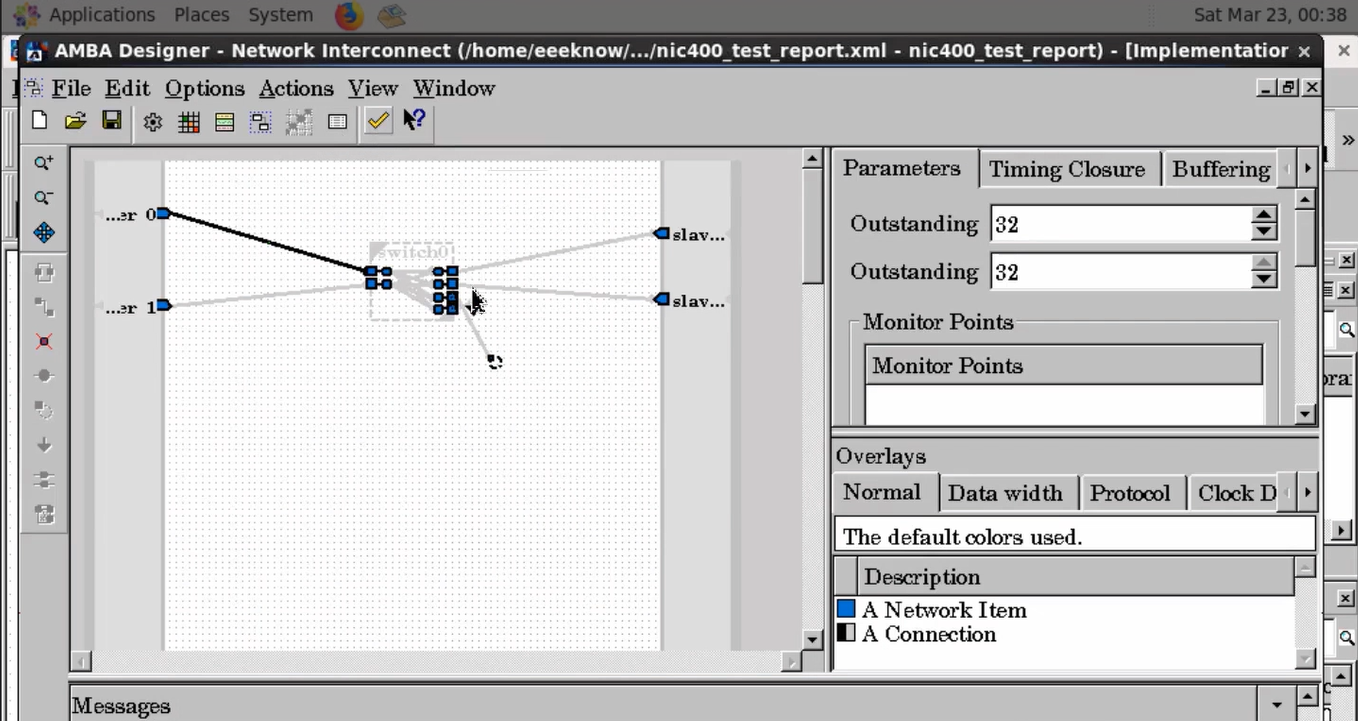1358x721 pixels.
Task: Activate the What's This help cursor icon
Action: pos(414,120)
